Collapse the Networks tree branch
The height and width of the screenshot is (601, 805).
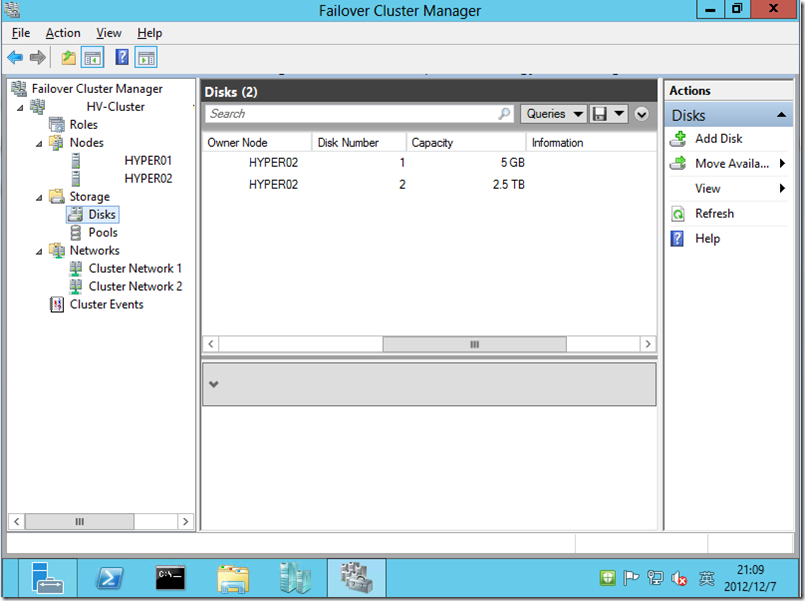tap(39, 251)
